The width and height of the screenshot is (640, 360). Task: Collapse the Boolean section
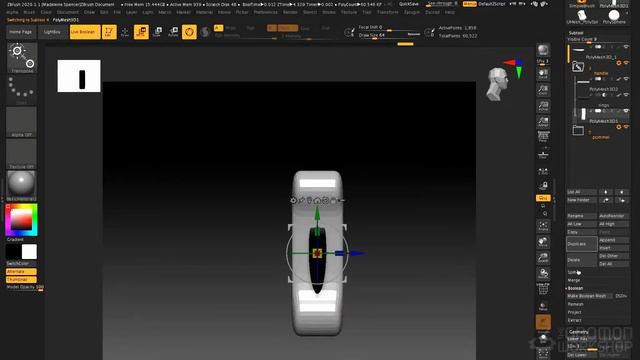tap(575, 288)
